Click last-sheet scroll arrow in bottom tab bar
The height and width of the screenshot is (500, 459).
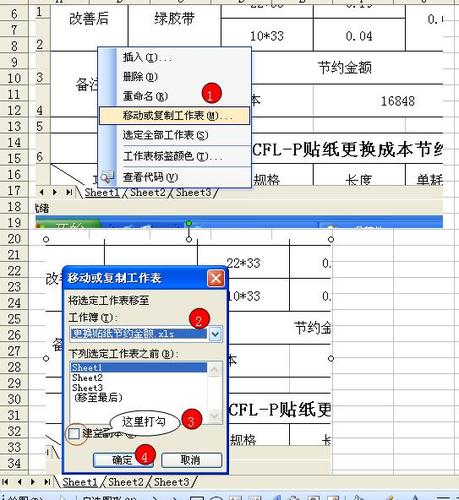47,482
